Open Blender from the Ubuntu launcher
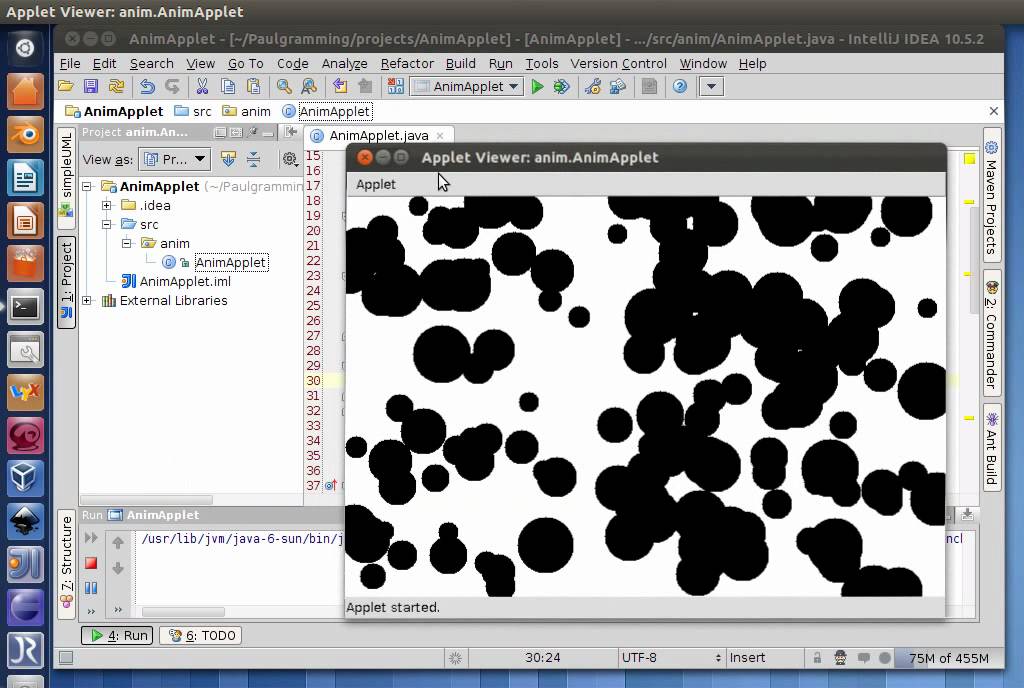1024x688 pixels. tap(25, 134)
